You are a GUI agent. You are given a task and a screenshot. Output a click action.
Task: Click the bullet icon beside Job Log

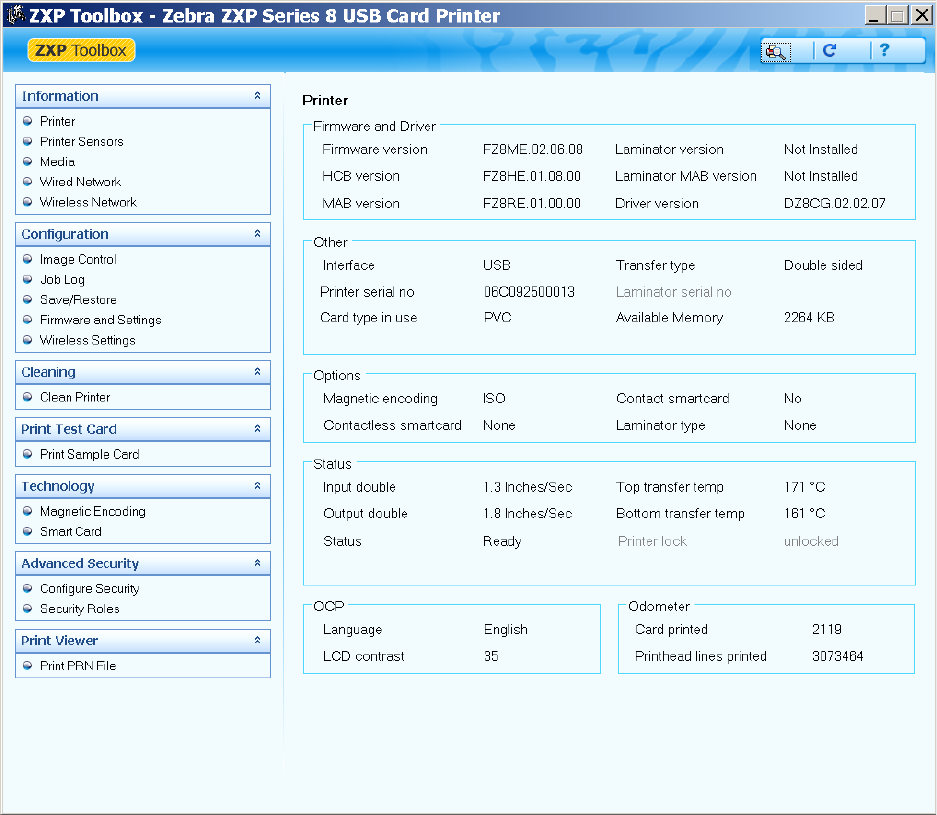(27, 280)
